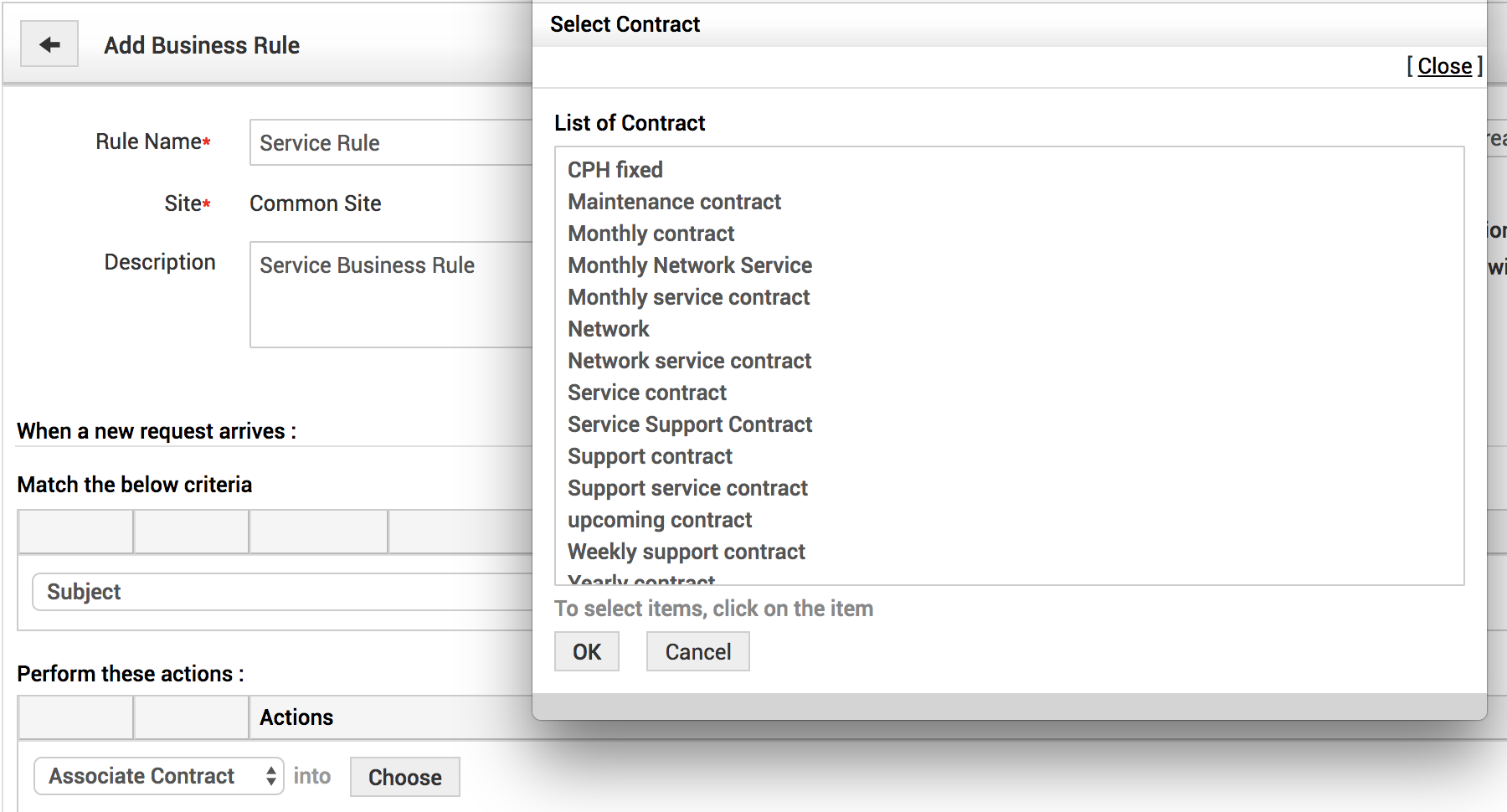Close the Select Contract dialog
Screen dimensions: 1507x812
click(1444, 66)
